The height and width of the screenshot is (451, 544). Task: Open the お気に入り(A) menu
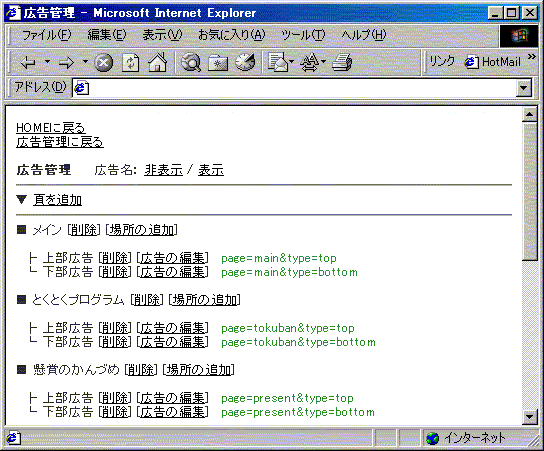[x=232, y=35]
